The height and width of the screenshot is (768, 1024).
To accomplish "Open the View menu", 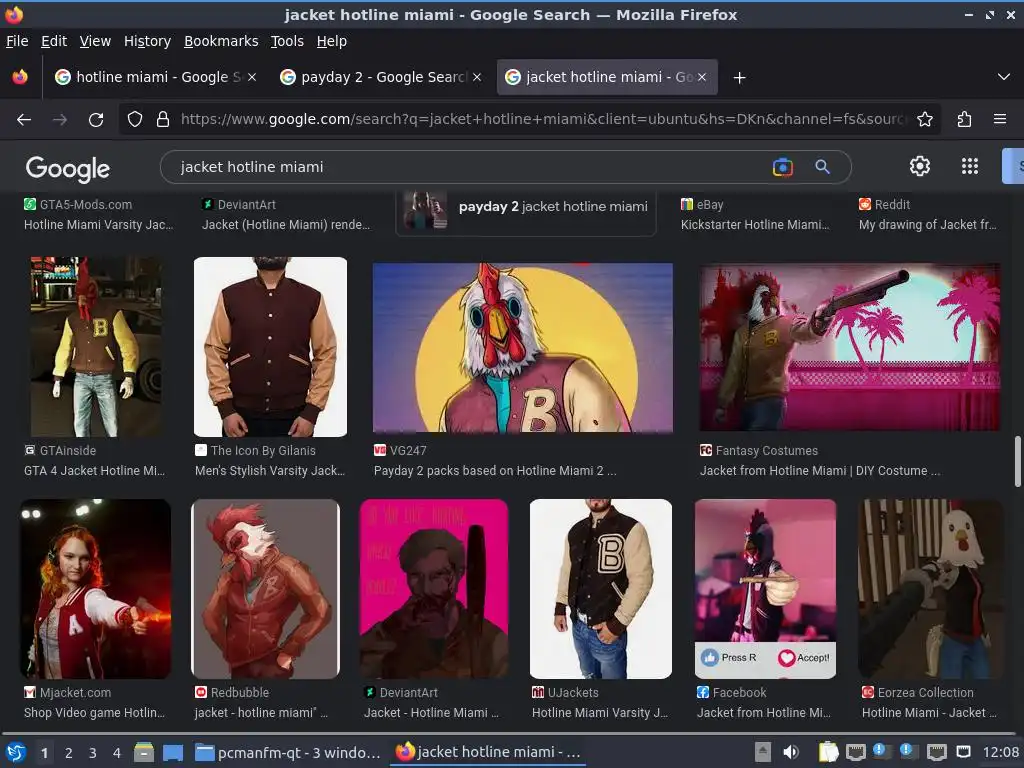I will click(x=95, y=41).
